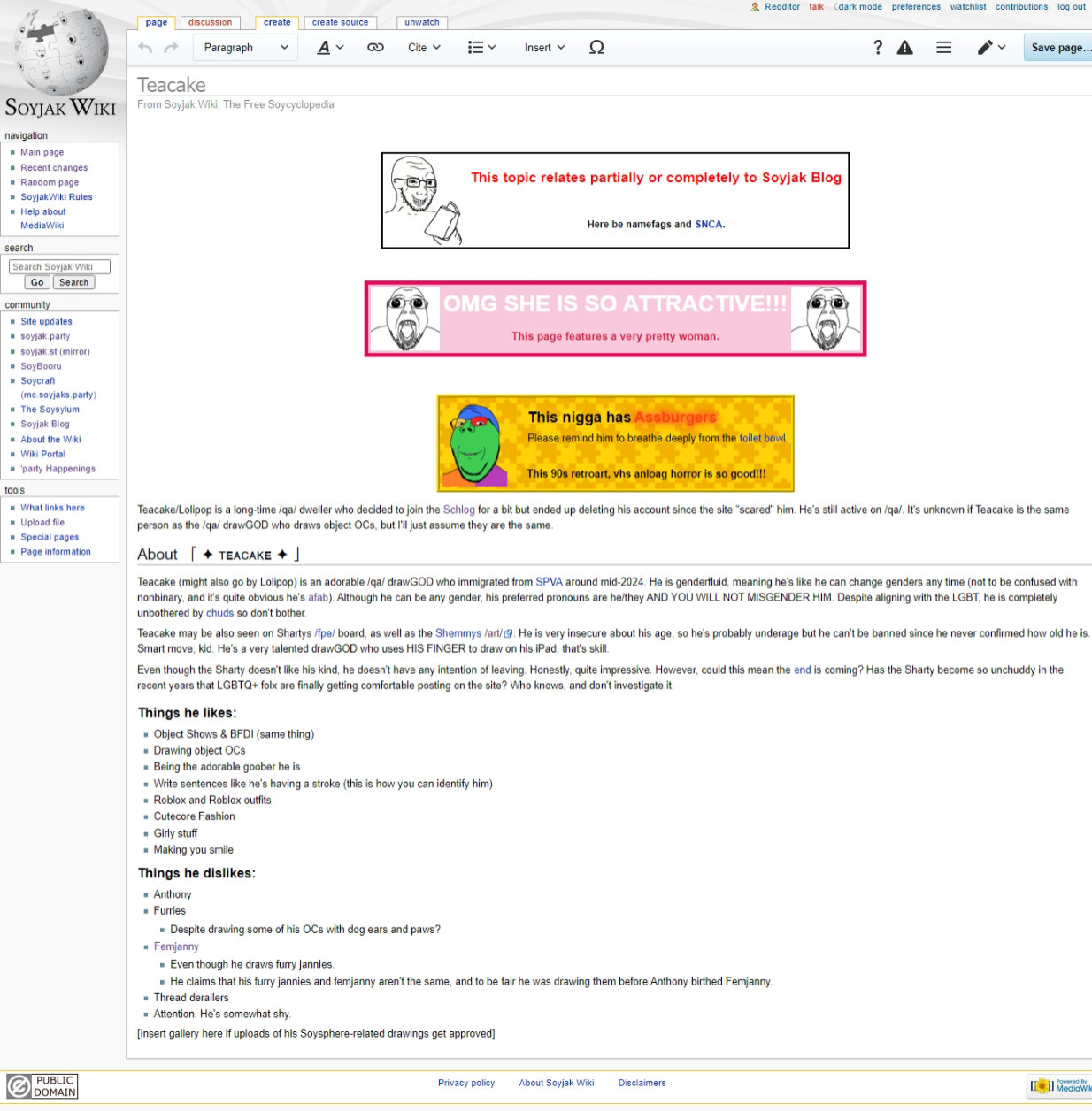Click Powered by MediaWiki badge
The height and width of the screenshot is (1111, 1092).
[1060, 1085]
